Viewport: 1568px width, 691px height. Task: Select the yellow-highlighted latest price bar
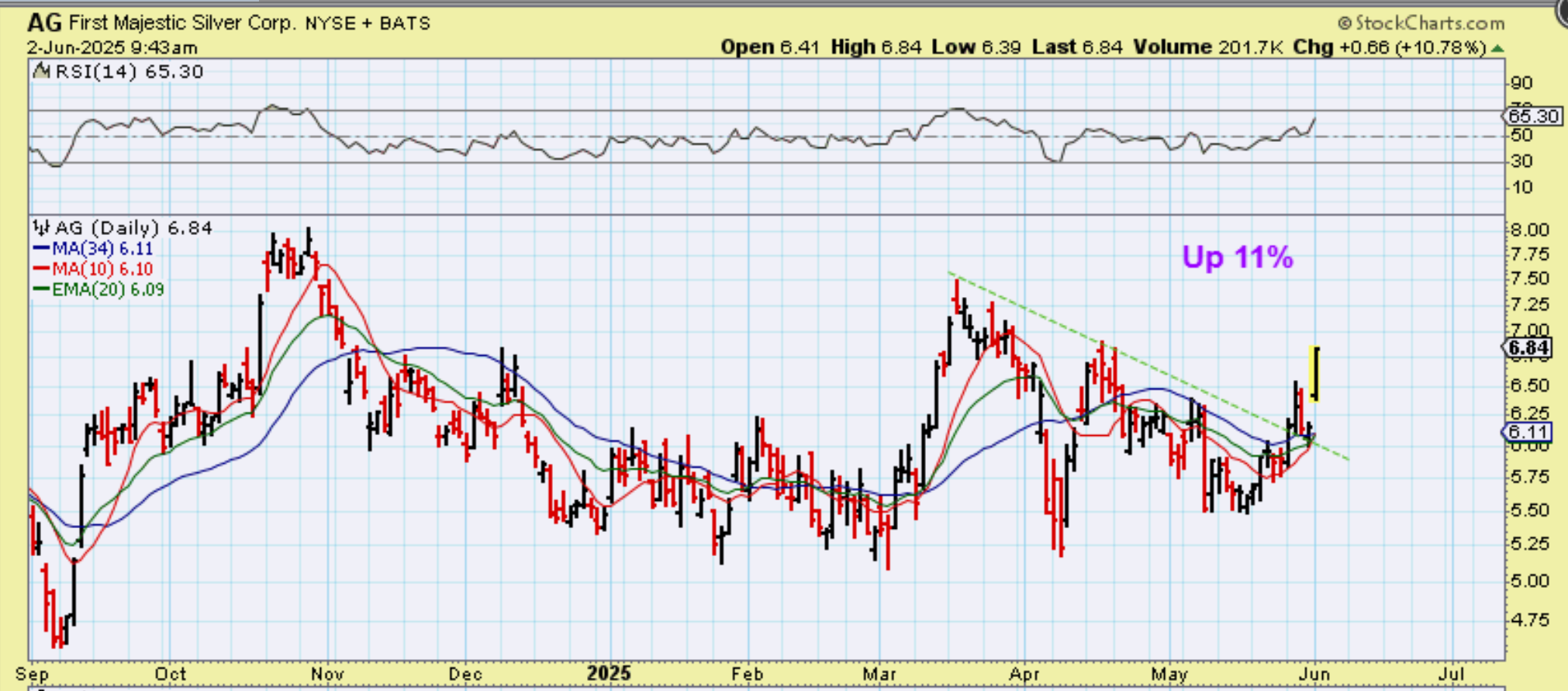(1315, 374)
